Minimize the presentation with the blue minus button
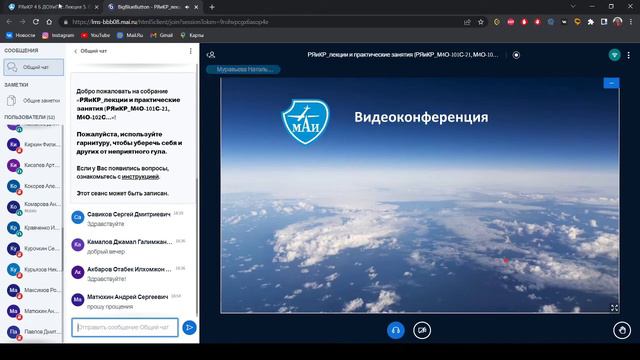 click(611, 83)
